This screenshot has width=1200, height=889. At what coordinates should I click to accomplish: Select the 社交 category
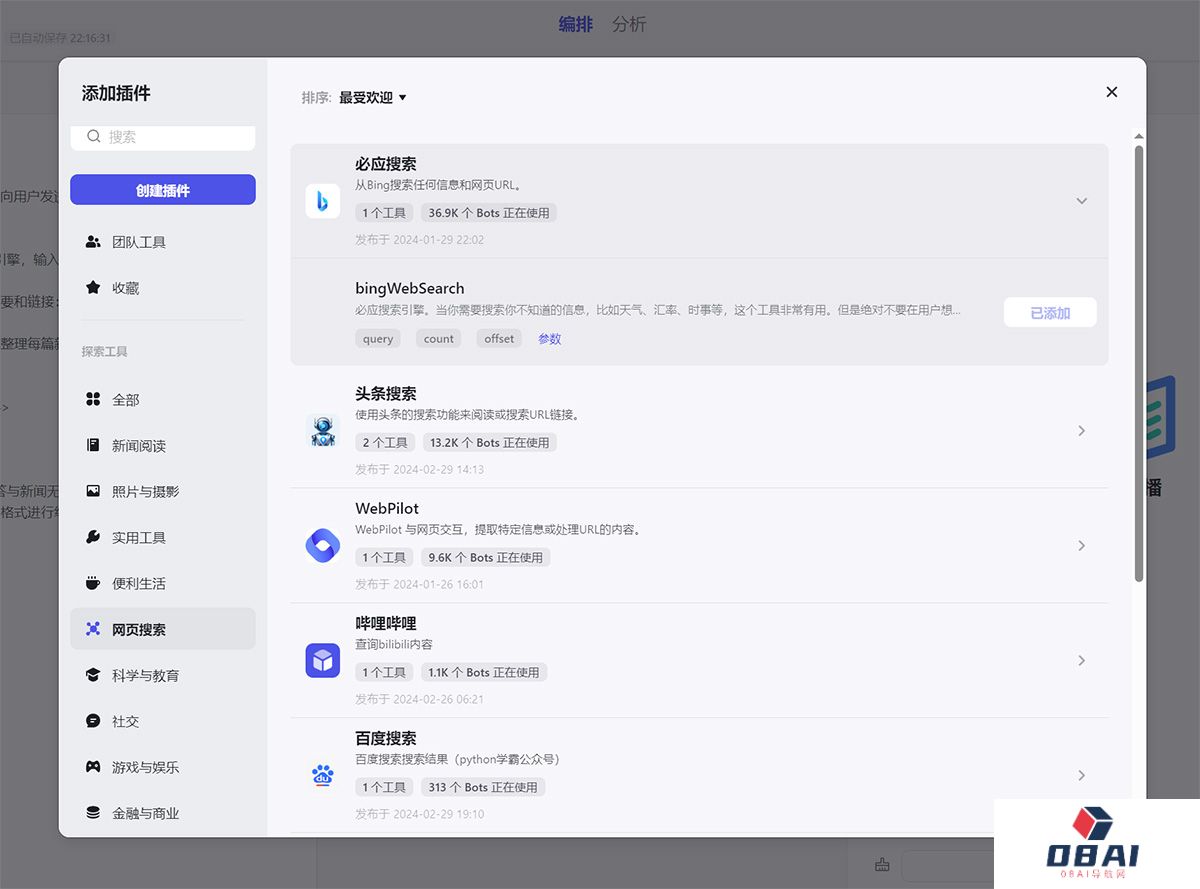pos(163,722)
